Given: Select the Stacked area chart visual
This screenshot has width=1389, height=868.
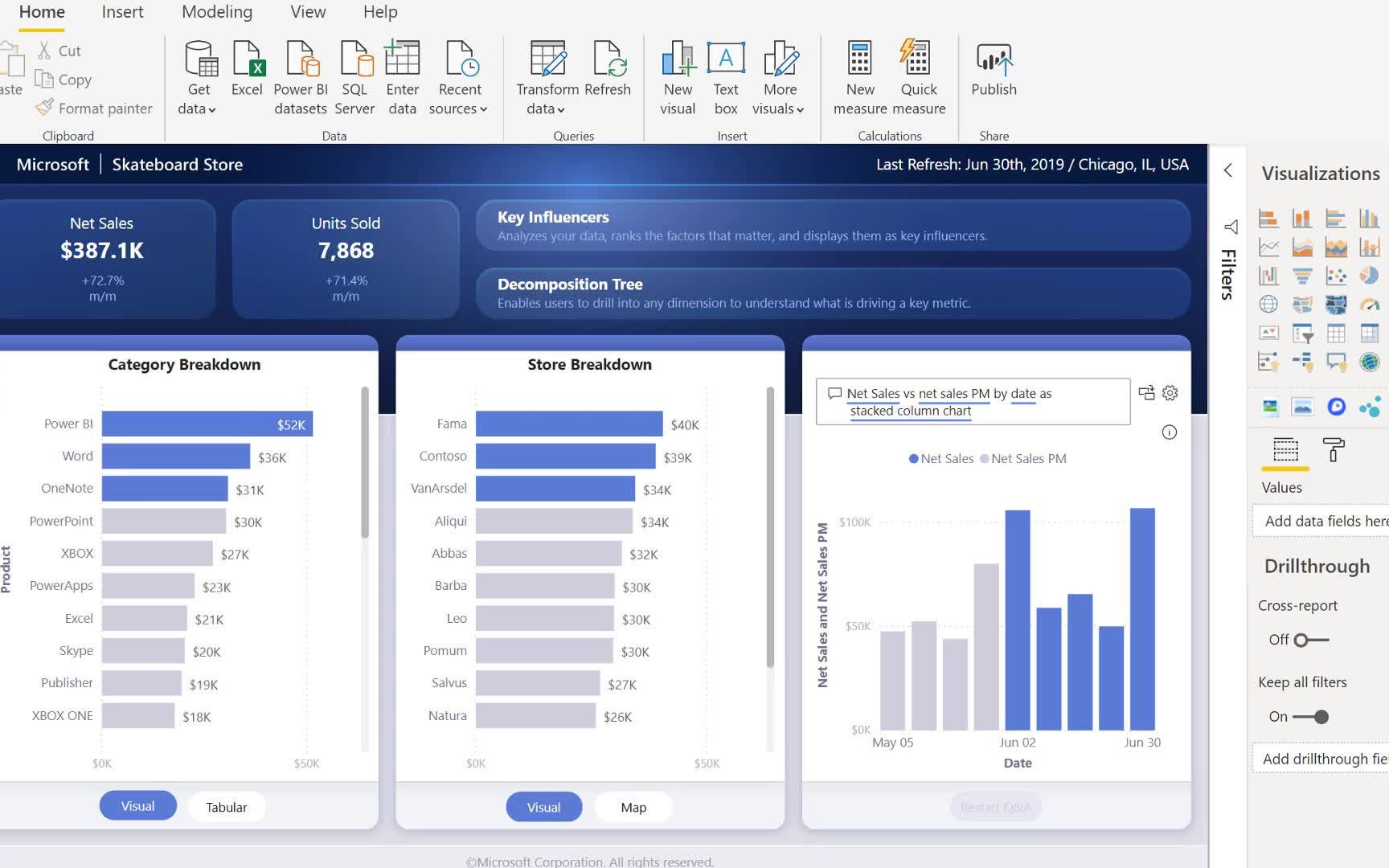Looking at the screenshot, I should 1336,247.
